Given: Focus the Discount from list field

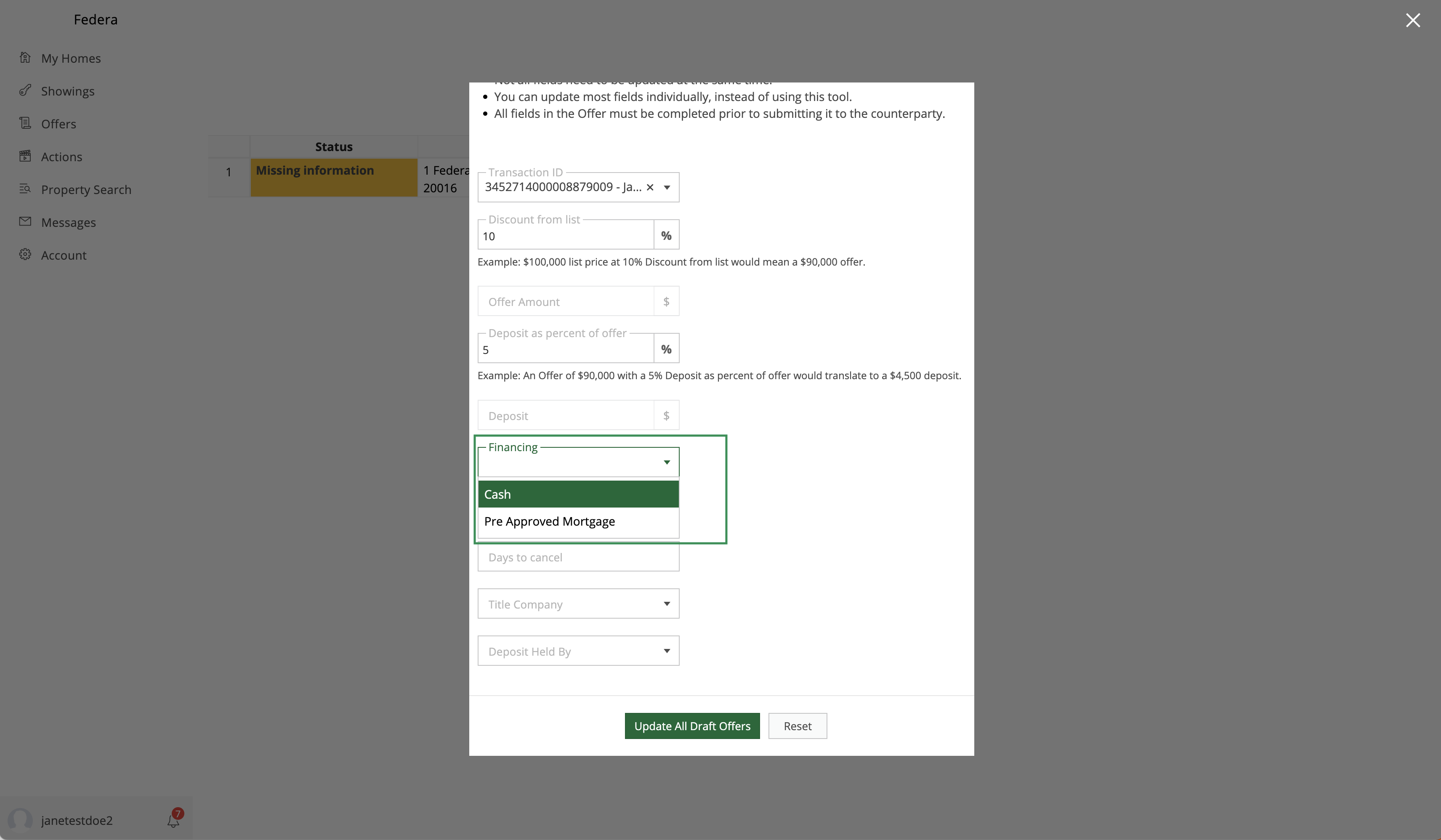Looking at the screenshot, I should pyautogui.click(x=566, y=236).
